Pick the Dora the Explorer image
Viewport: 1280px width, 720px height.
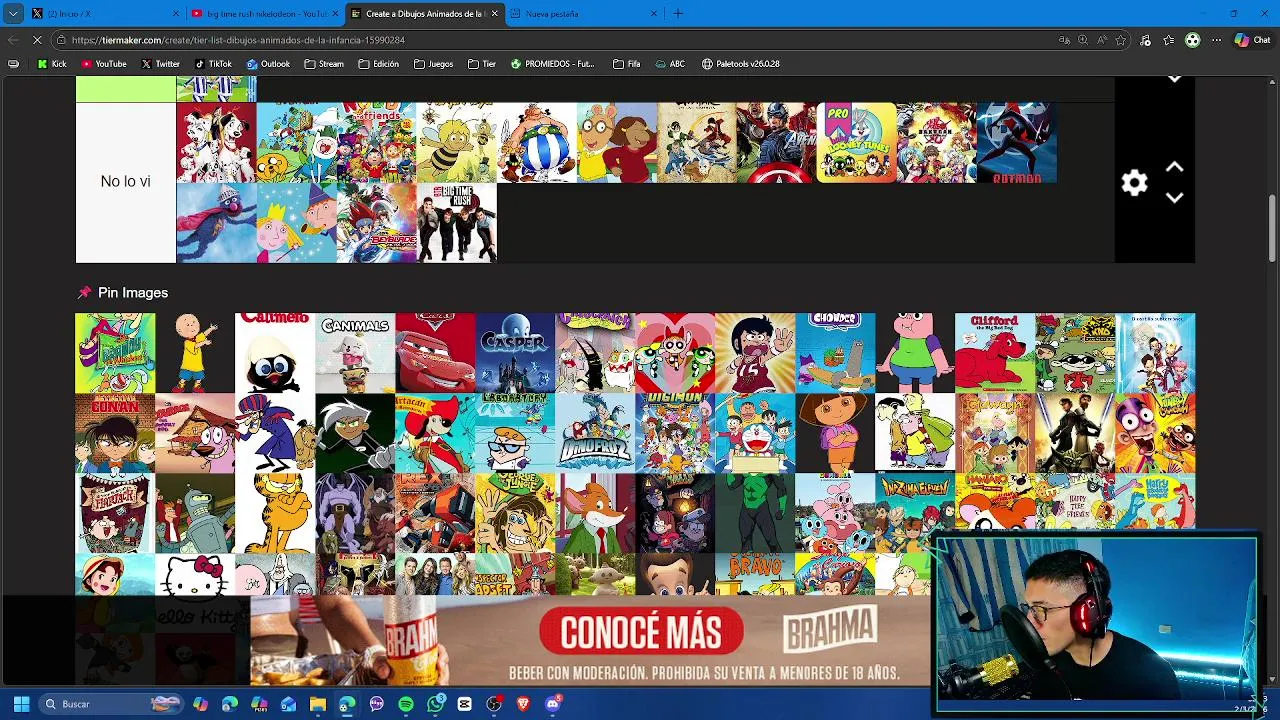(835, 433)
